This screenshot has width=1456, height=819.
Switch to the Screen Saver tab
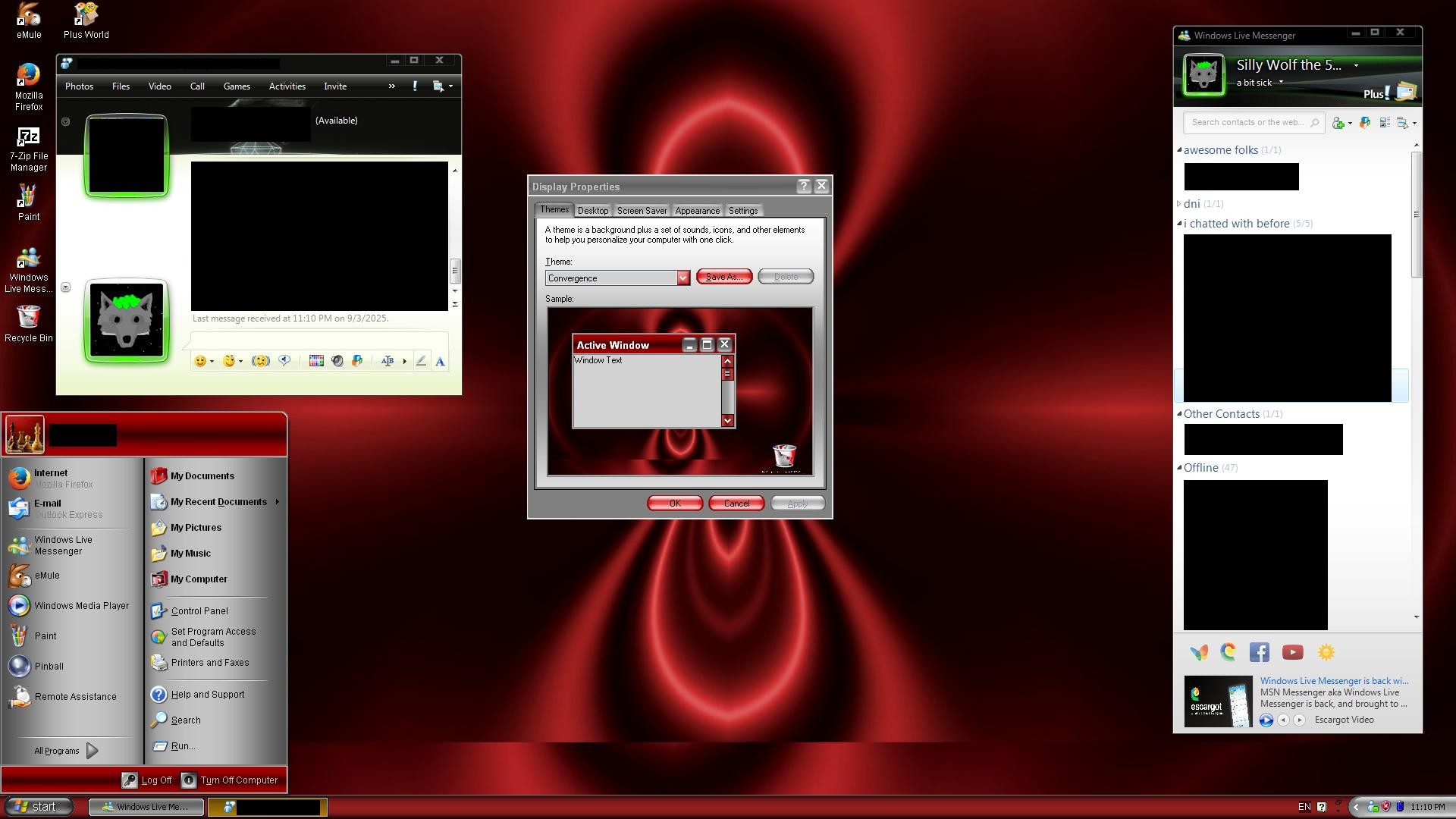click(642, 211)
